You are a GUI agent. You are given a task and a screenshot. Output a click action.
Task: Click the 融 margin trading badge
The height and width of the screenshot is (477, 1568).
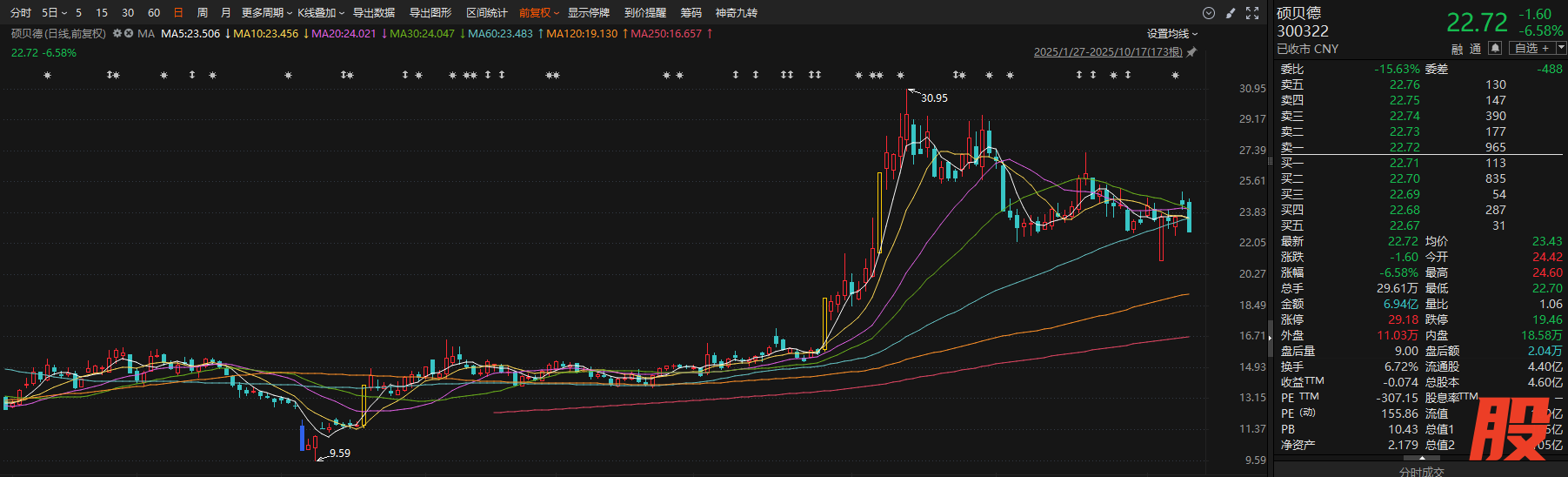[x=1458, y=49]
